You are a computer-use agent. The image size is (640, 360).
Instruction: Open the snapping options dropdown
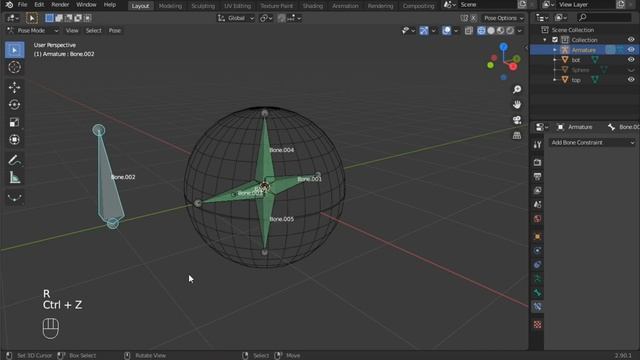click(x=295, y=18)
